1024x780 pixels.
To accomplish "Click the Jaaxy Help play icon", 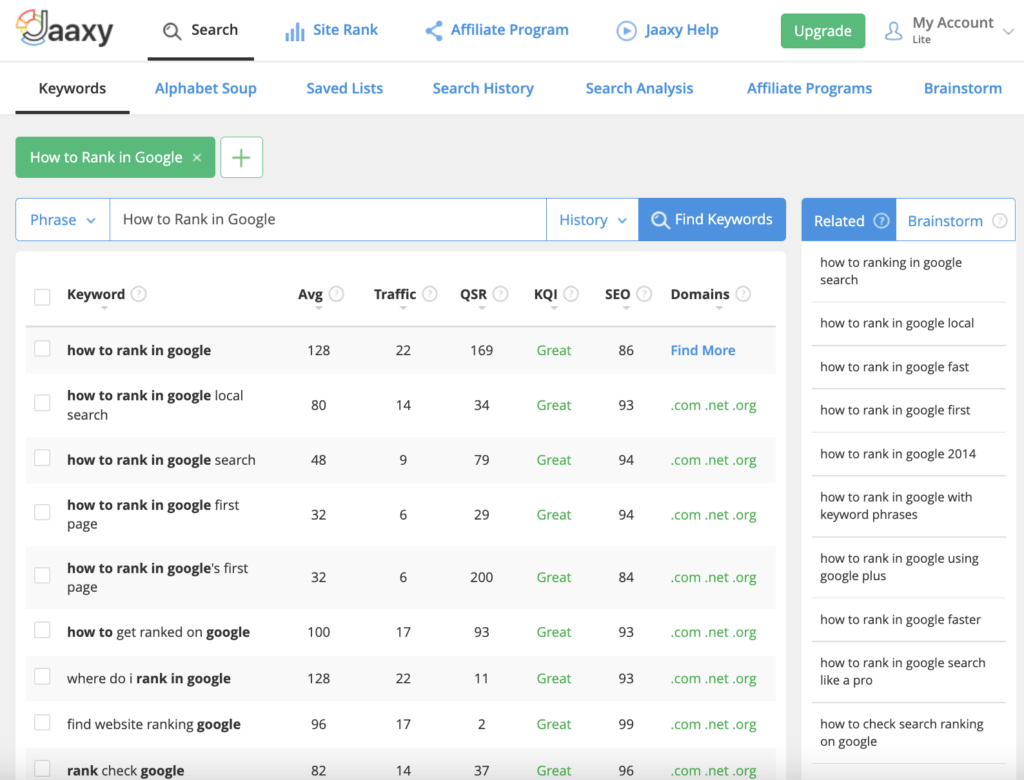I will point(626,31).
